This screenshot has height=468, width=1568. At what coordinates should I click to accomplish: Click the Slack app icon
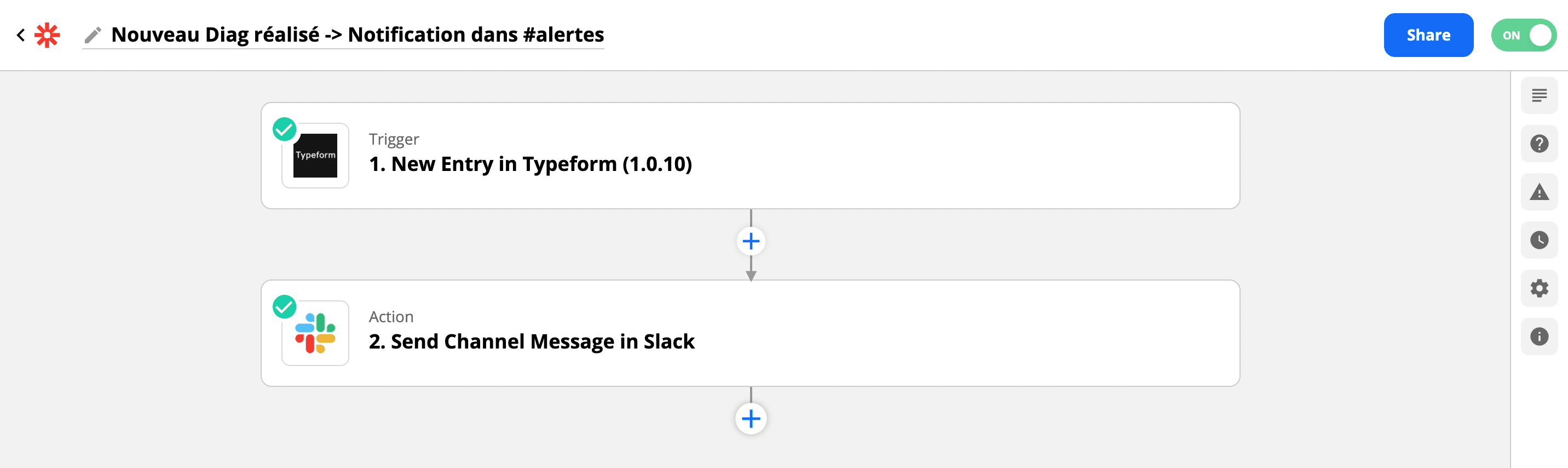pos(315,333)
